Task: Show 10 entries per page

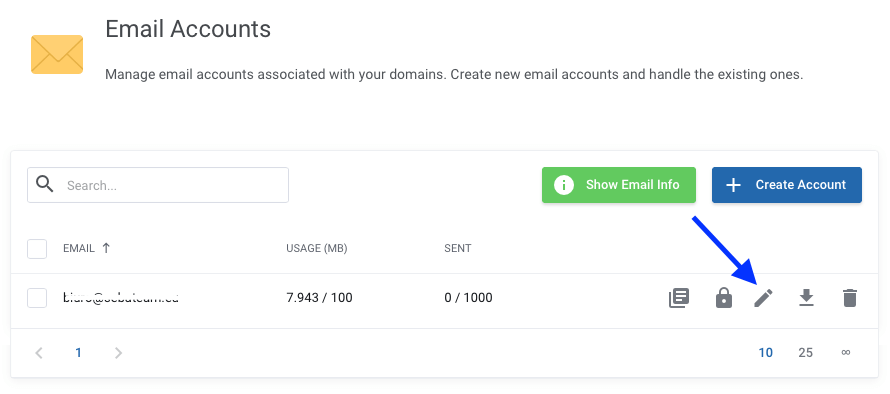Action: pyautogui.click(x=766, y=353)
